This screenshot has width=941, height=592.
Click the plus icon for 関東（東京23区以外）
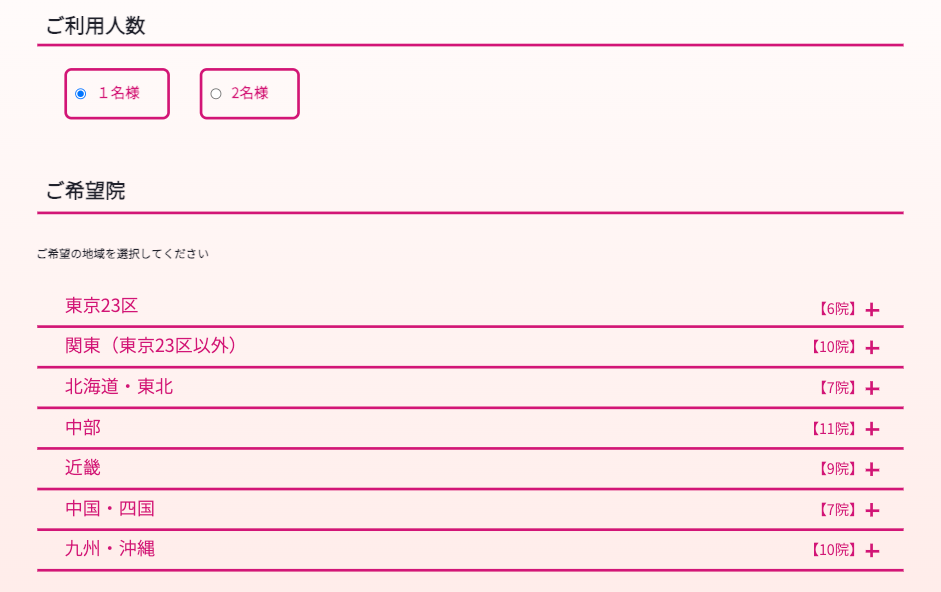click(872, 348)
